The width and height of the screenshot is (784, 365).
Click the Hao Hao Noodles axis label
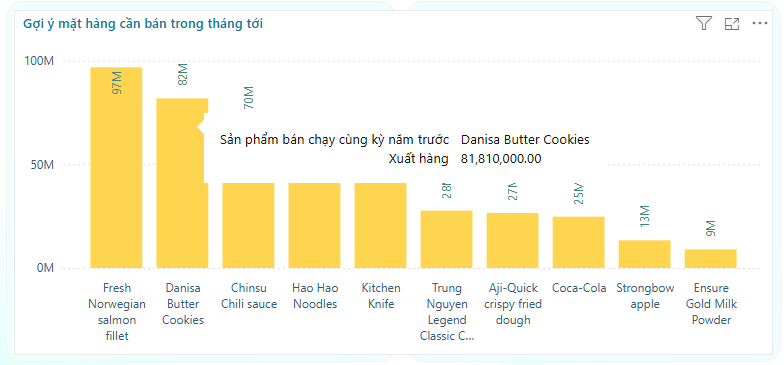pos(315,296)
